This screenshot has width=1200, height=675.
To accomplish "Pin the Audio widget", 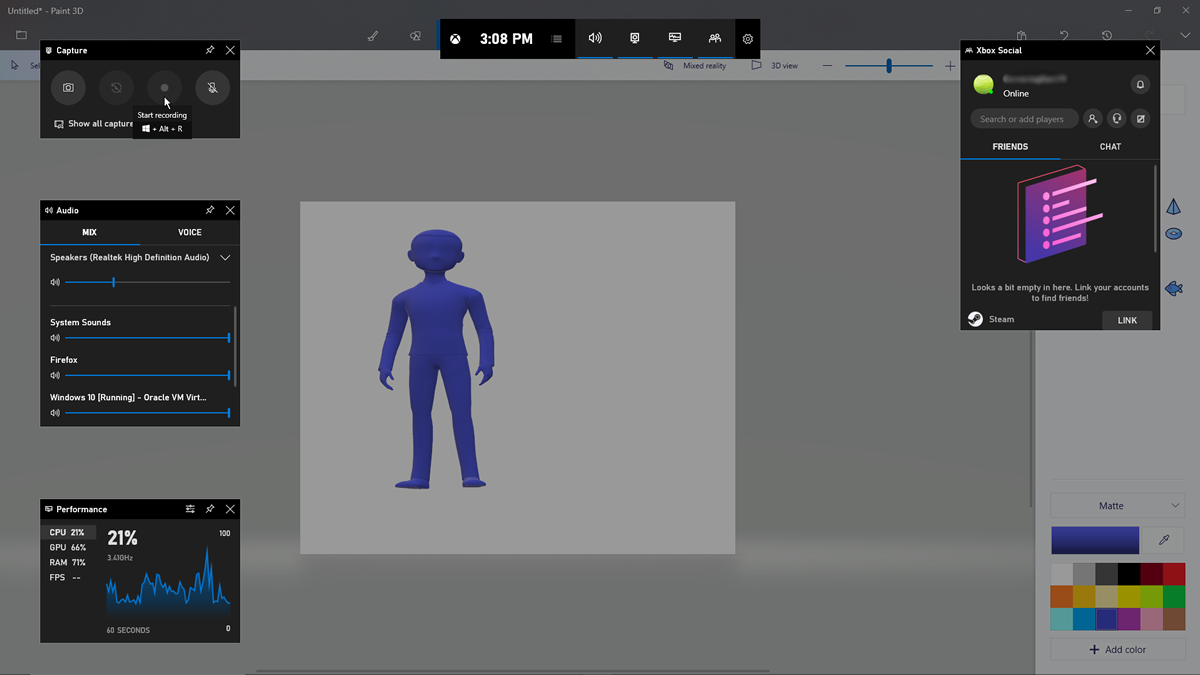I will [x=210, y=211].
